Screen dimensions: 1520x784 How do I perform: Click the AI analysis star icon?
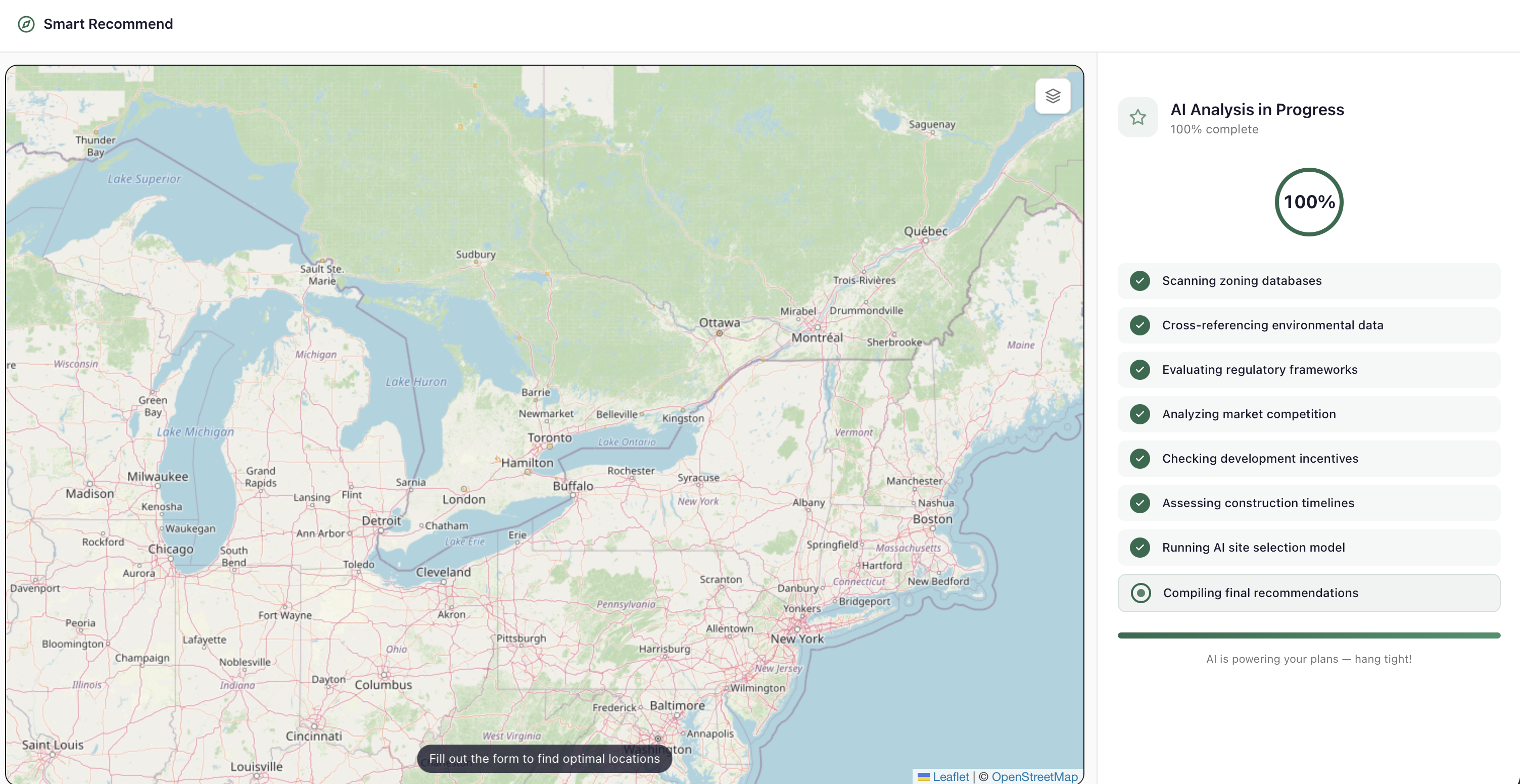[x=1137, y=117]
